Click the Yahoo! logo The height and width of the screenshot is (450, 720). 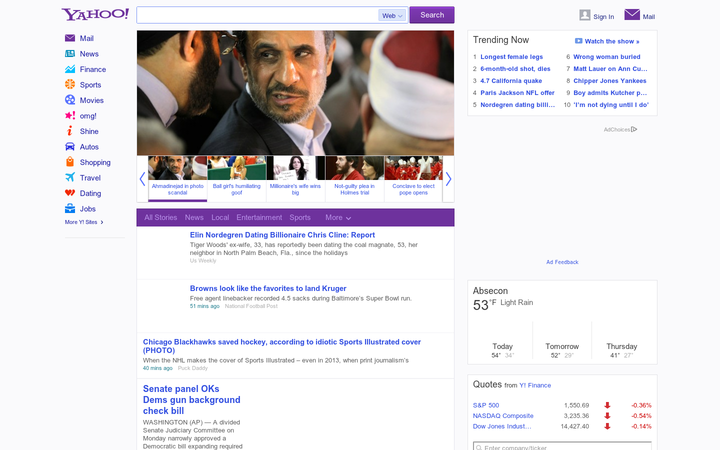click(96, 14)
